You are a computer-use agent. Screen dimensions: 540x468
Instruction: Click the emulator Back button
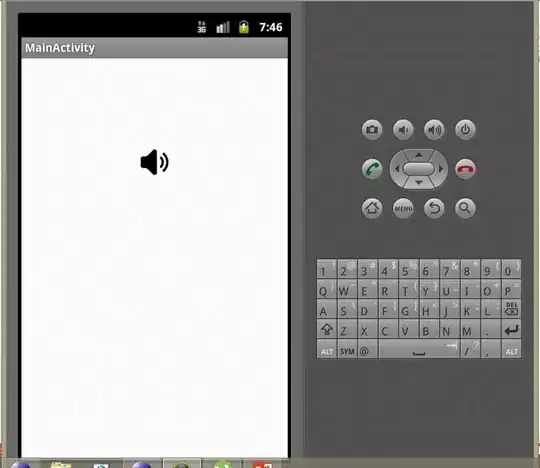click(x=434, y=208)
